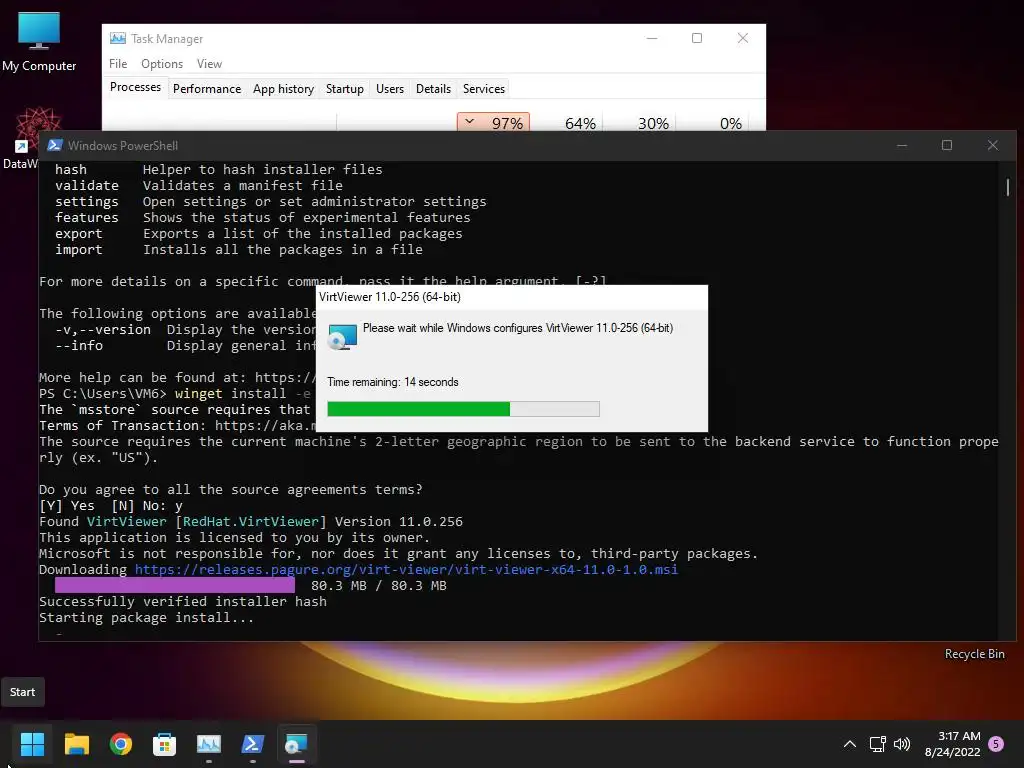Viewport: 1024px width, 768px height.
Task: Close the Windows PowerShell window
Action: coord(993,145)
